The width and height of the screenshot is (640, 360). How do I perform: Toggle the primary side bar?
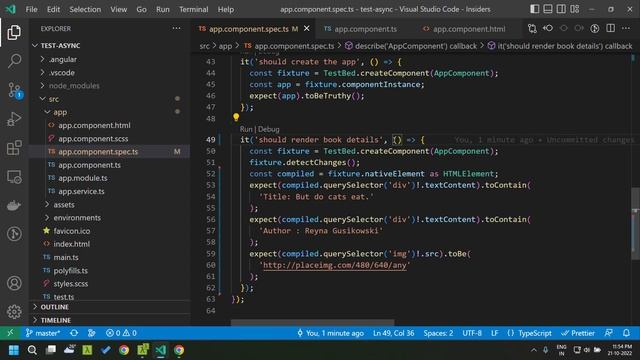[x=534, y=9]
